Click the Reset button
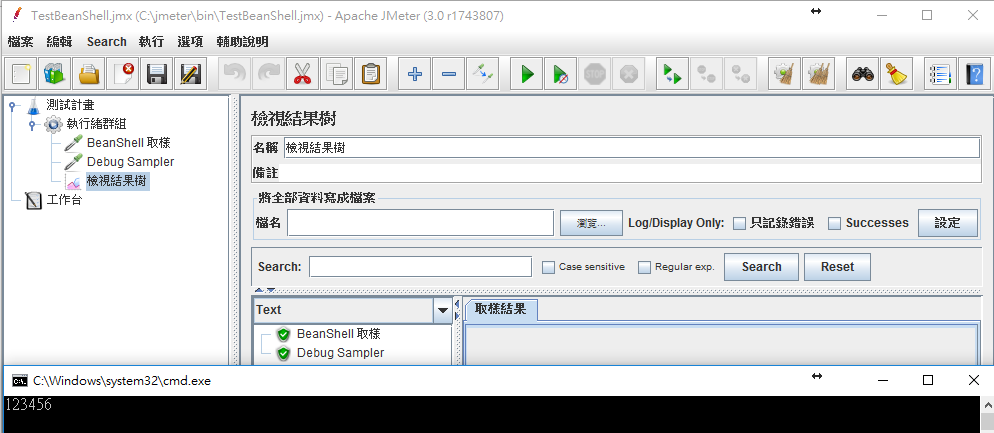Screen dimensions: 994x433 (x=837, y=267)
